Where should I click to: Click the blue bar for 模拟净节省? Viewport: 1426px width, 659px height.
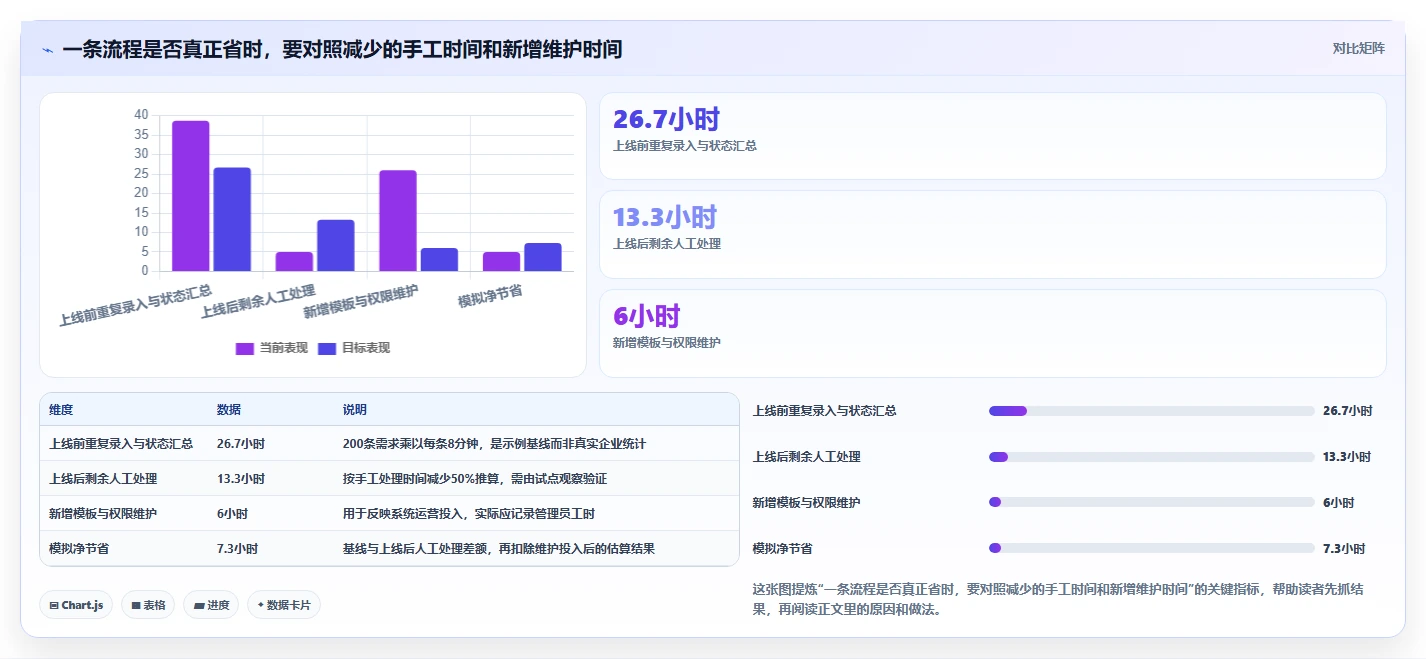pyautogui.click(x=543, y=257)
